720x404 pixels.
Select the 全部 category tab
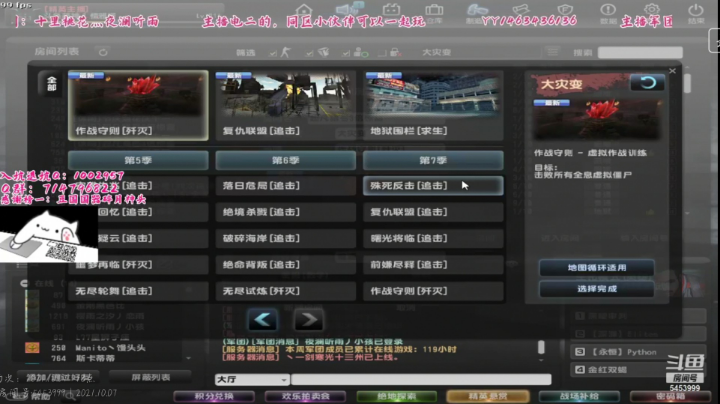click(x=51, y=84)
